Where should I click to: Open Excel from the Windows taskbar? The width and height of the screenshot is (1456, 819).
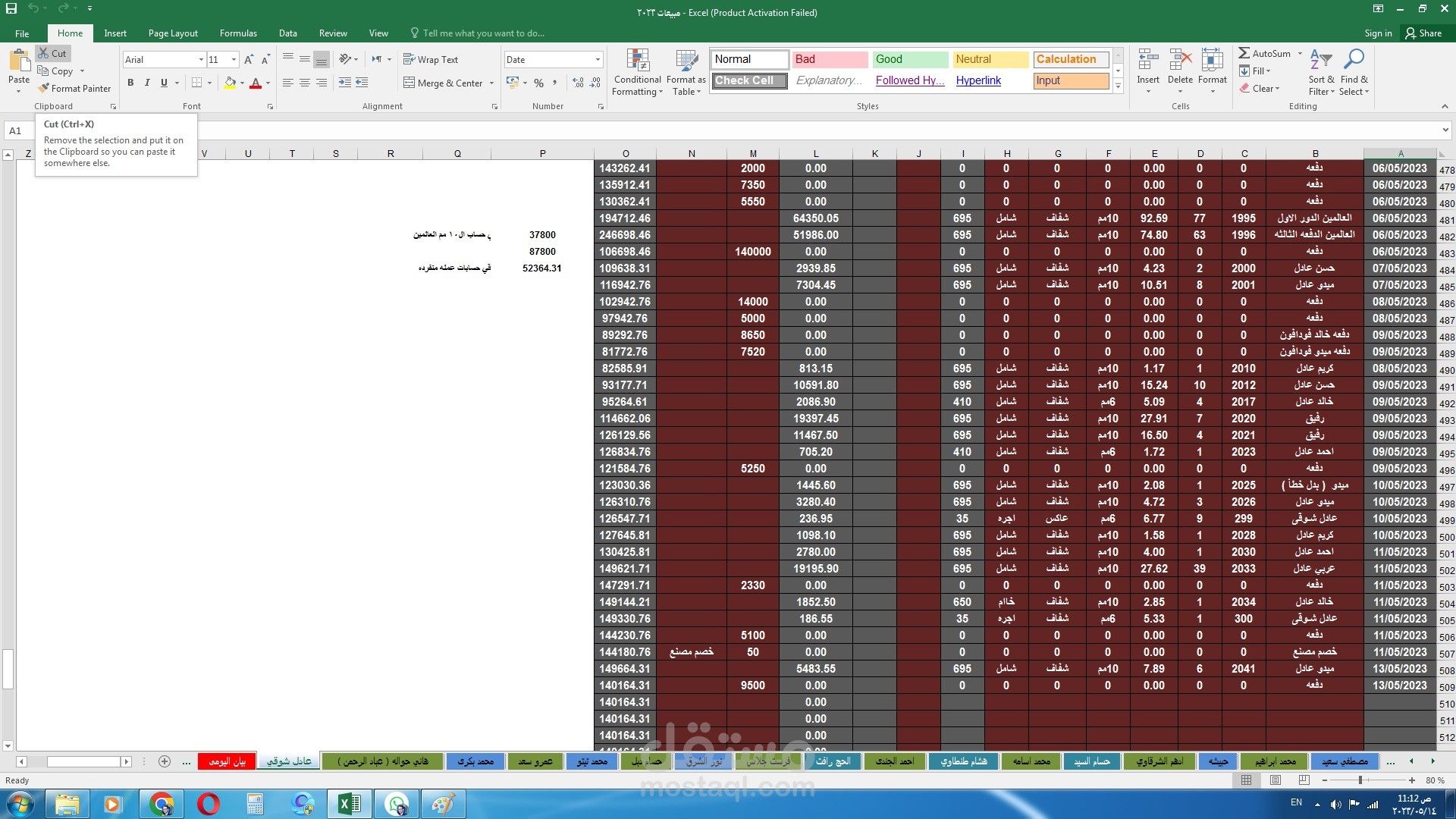click(x=350, y=804)
